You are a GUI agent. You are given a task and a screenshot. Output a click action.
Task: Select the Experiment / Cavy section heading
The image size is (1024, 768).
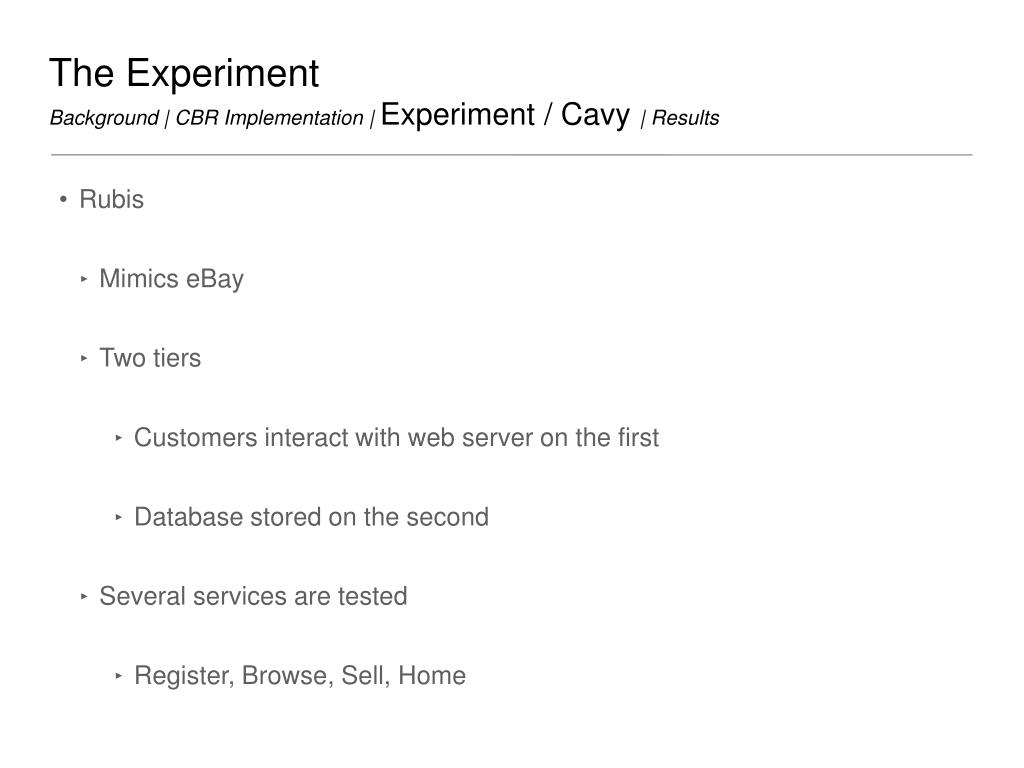point(505,115)
